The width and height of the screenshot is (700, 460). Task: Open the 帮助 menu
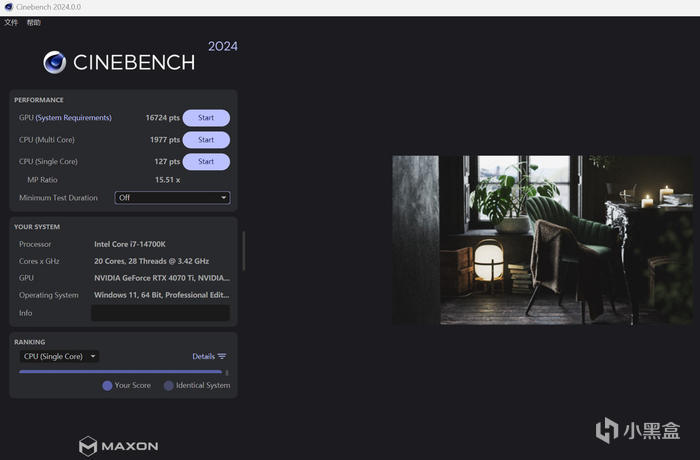click(33, 22)
